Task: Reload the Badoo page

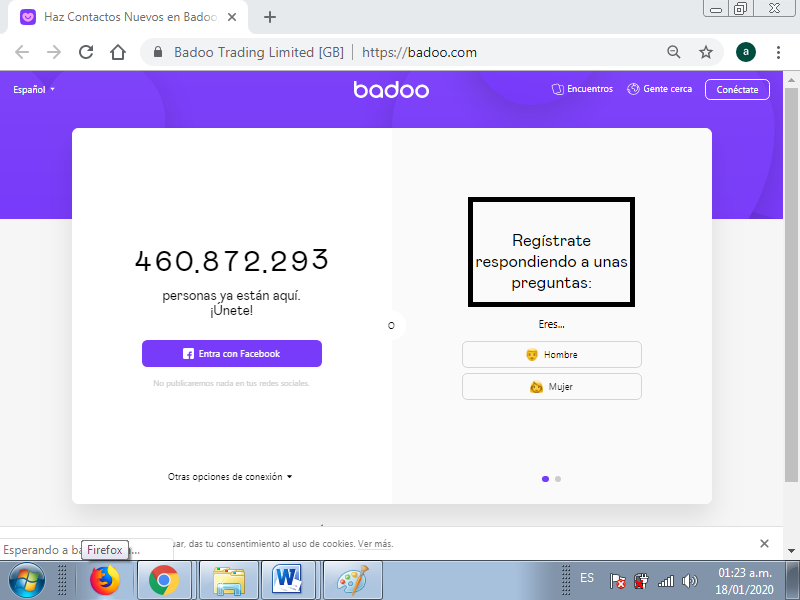Action: coord(86,52)
